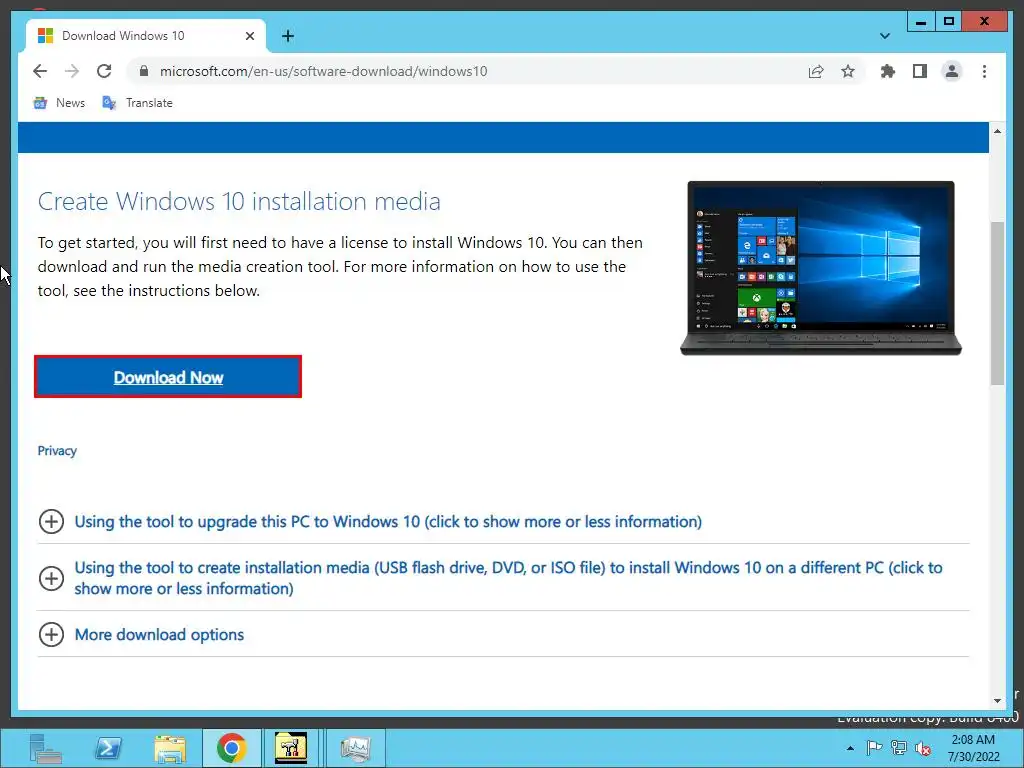Open Server Manager from the taskbar

[45, 748]
